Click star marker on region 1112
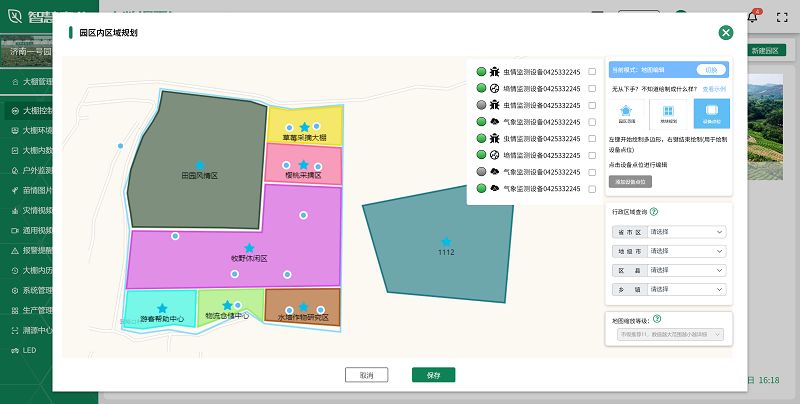Screen dimensions: 800x404 [446, 241]
